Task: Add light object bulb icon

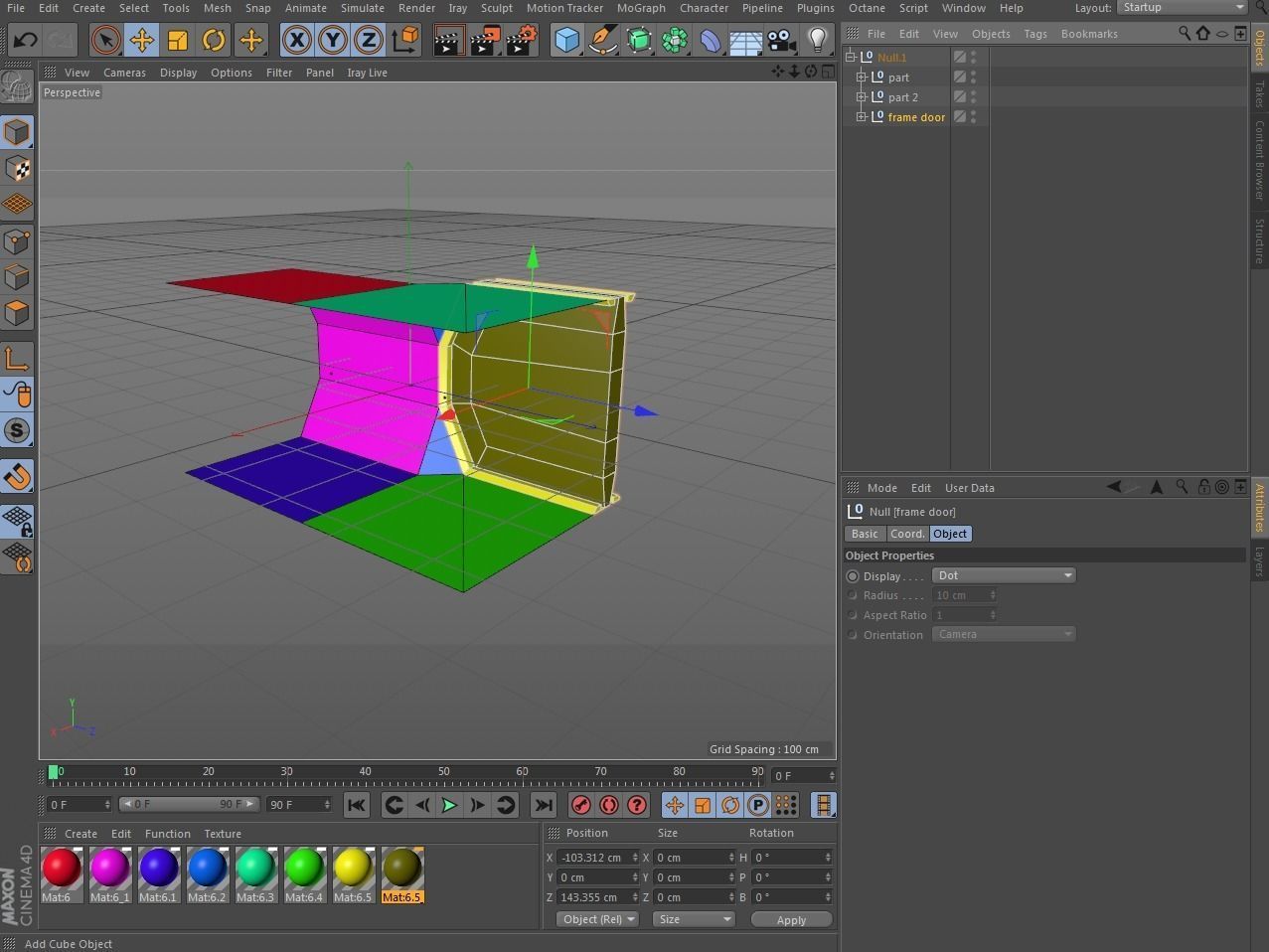Action: point(817,40)
